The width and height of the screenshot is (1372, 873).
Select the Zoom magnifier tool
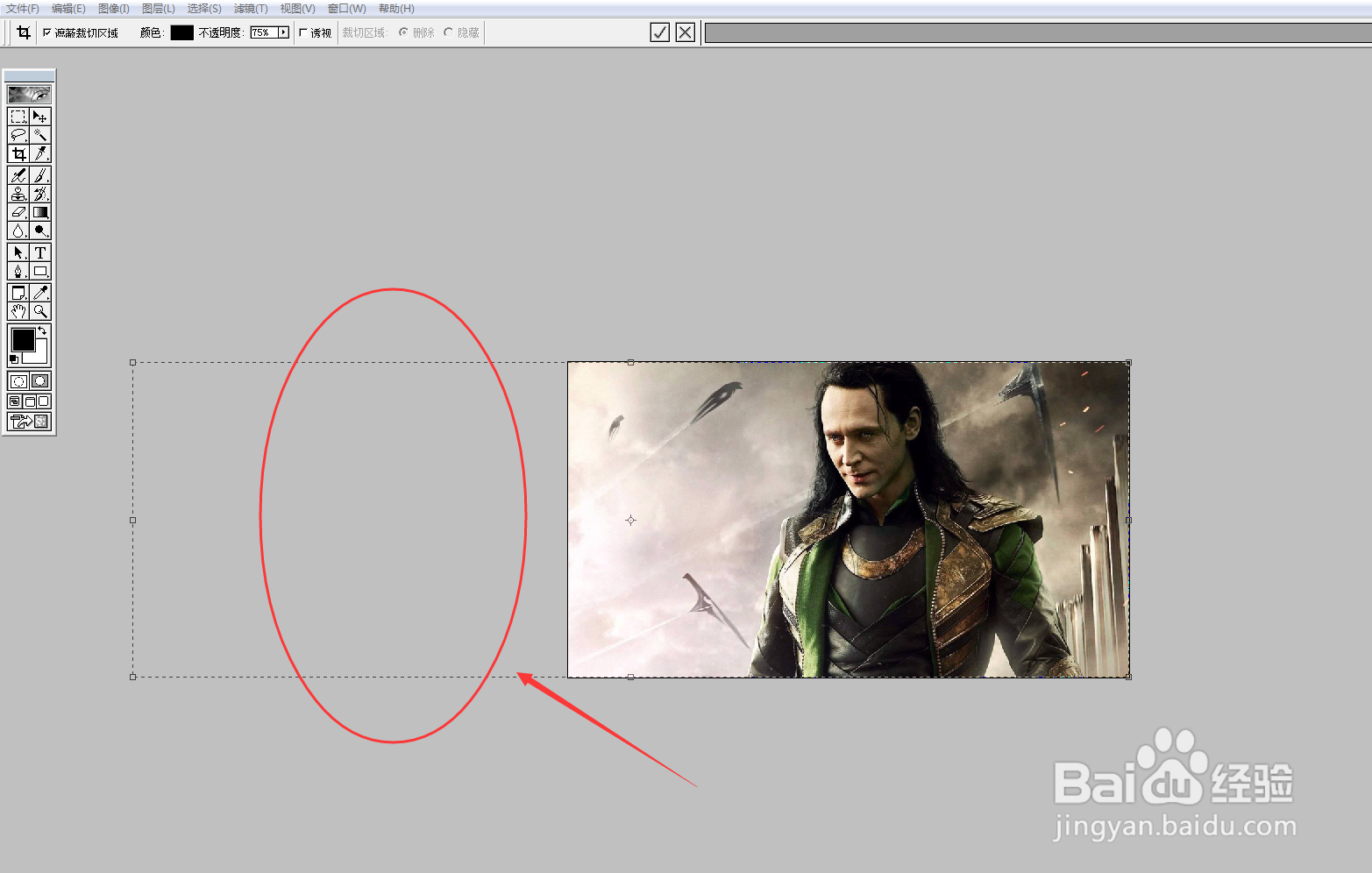[40, 311]
